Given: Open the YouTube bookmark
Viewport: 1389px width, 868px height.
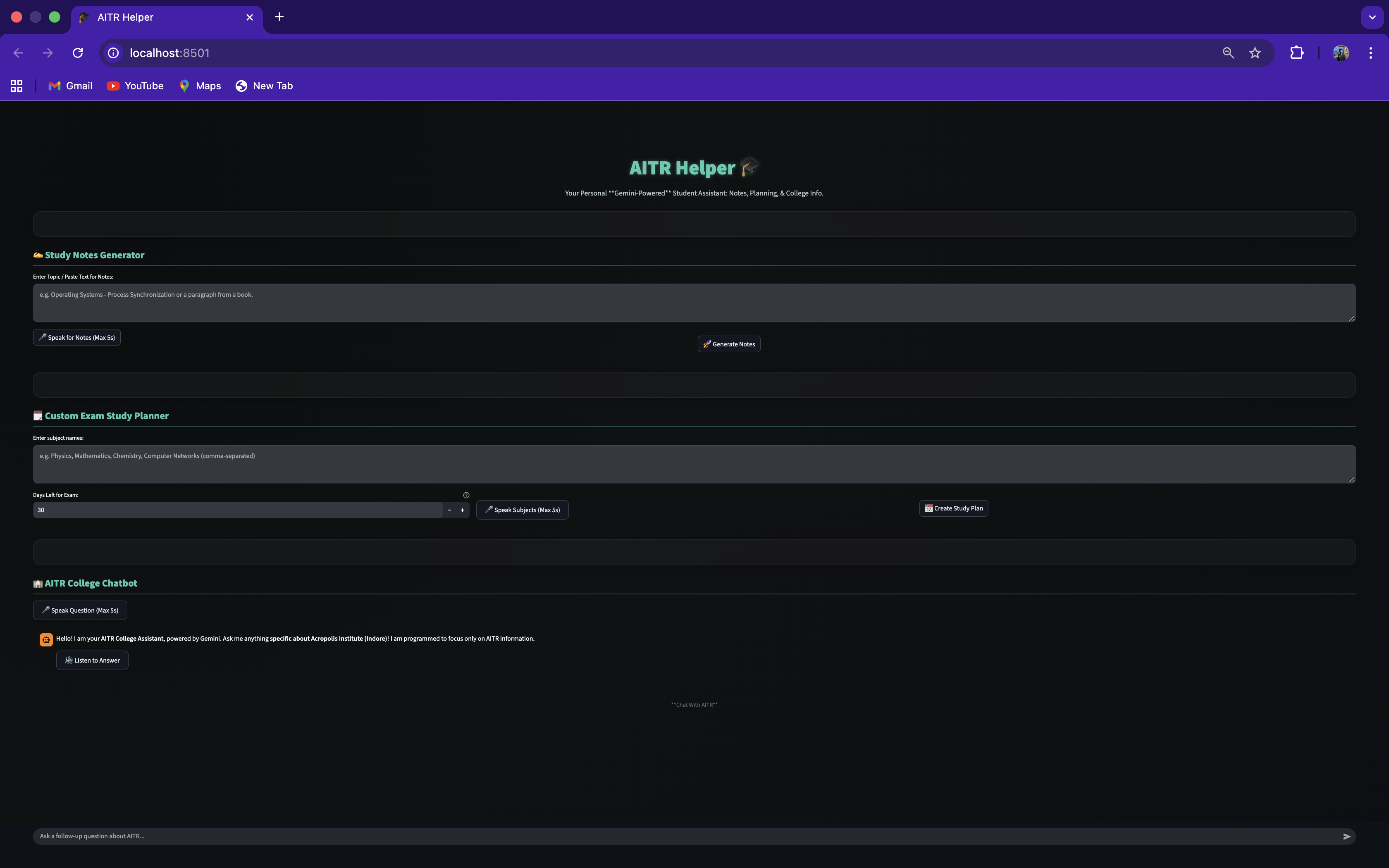Looking at the screenshot, I should [x=136, y=86].
